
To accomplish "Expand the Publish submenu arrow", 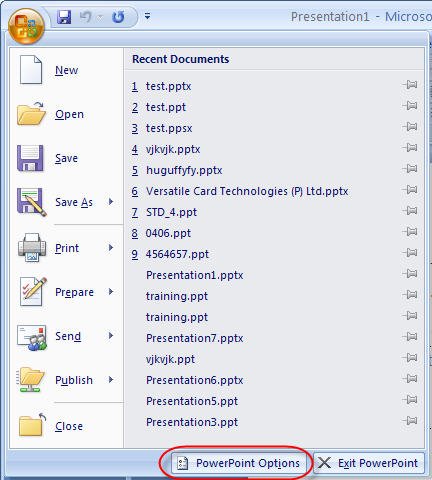I will pos(111,380).
